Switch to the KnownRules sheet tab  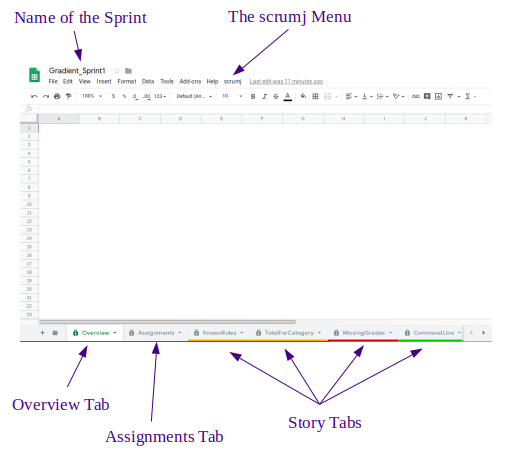click(219, 333)
